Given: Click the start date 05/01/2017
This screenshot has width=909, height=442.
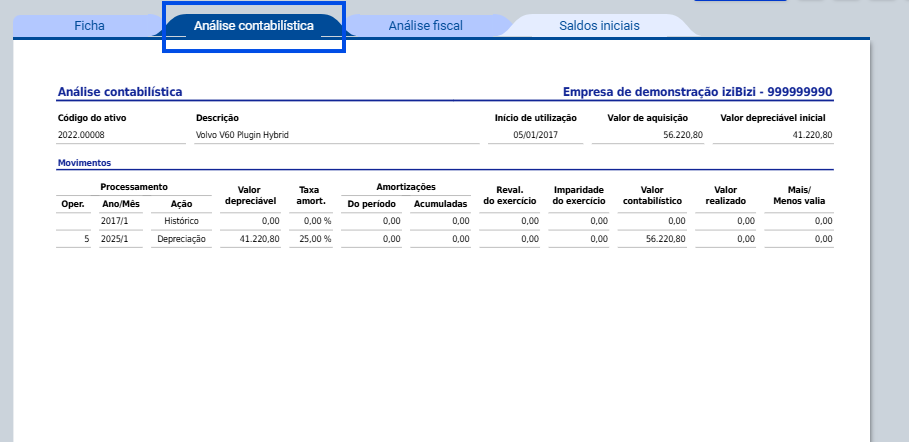Looking at the screenshot, I should tap(535, 135).
